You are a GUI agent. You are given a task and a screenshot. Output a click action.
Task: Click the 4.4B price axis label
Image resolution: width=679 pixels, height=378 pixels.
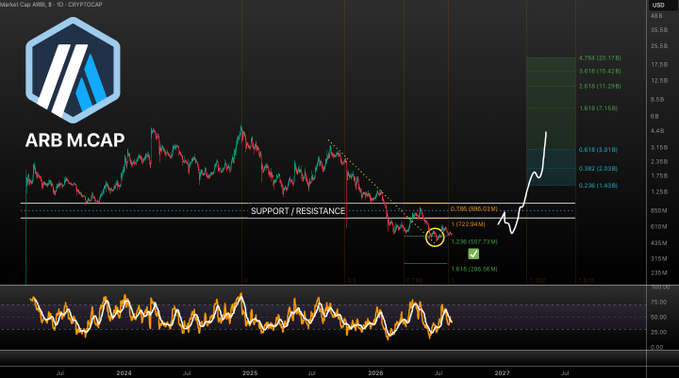click(657, 131)
